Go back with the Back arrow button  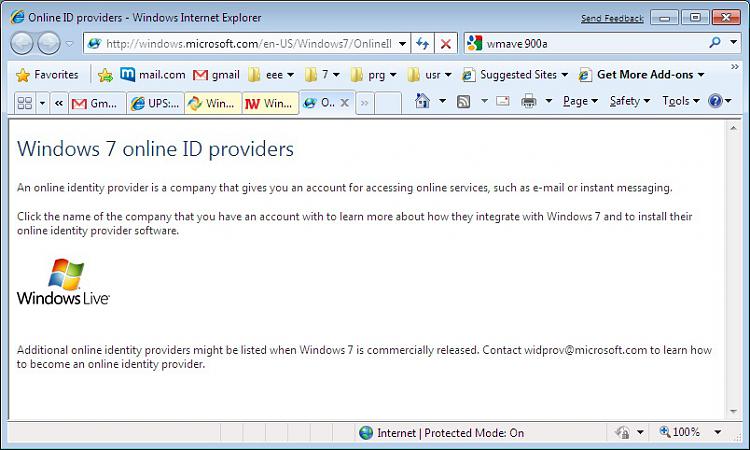[22, 44]
